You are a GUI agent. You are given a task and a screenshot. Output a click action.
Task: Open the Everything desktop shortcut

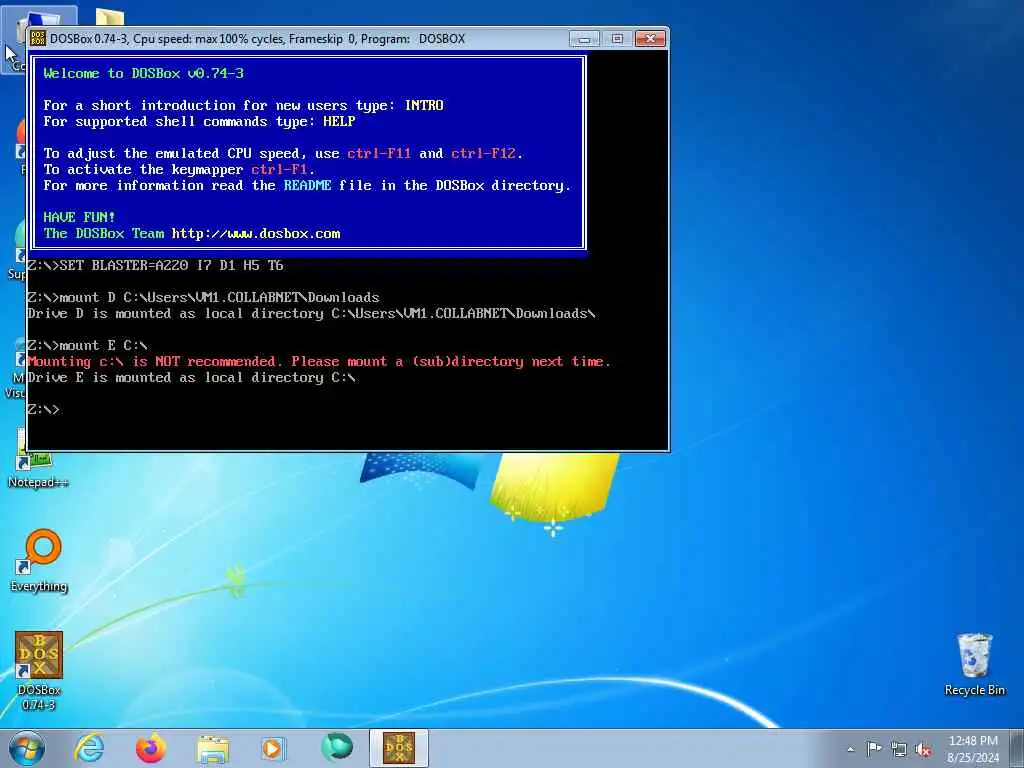(x=39, y=560)
